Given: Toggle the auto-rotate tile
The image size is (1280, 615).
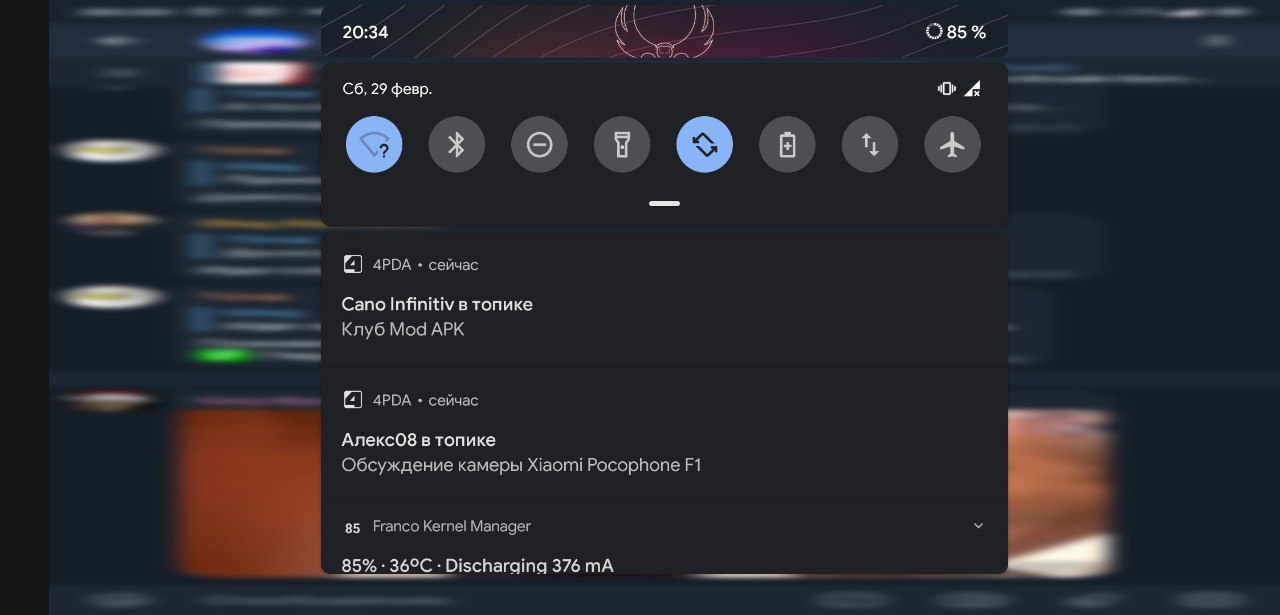Looking at the screenshot, I should pyautogui.click(x=705, y=145).
